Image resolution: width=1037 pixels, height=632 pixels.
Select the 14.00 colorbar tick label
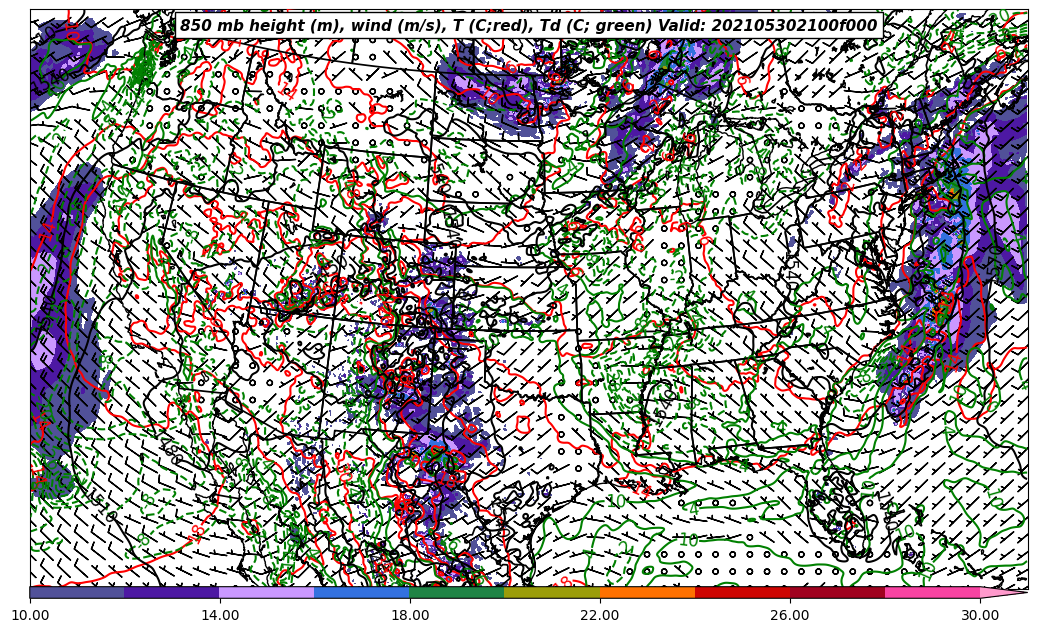click(x=220, y=616)
